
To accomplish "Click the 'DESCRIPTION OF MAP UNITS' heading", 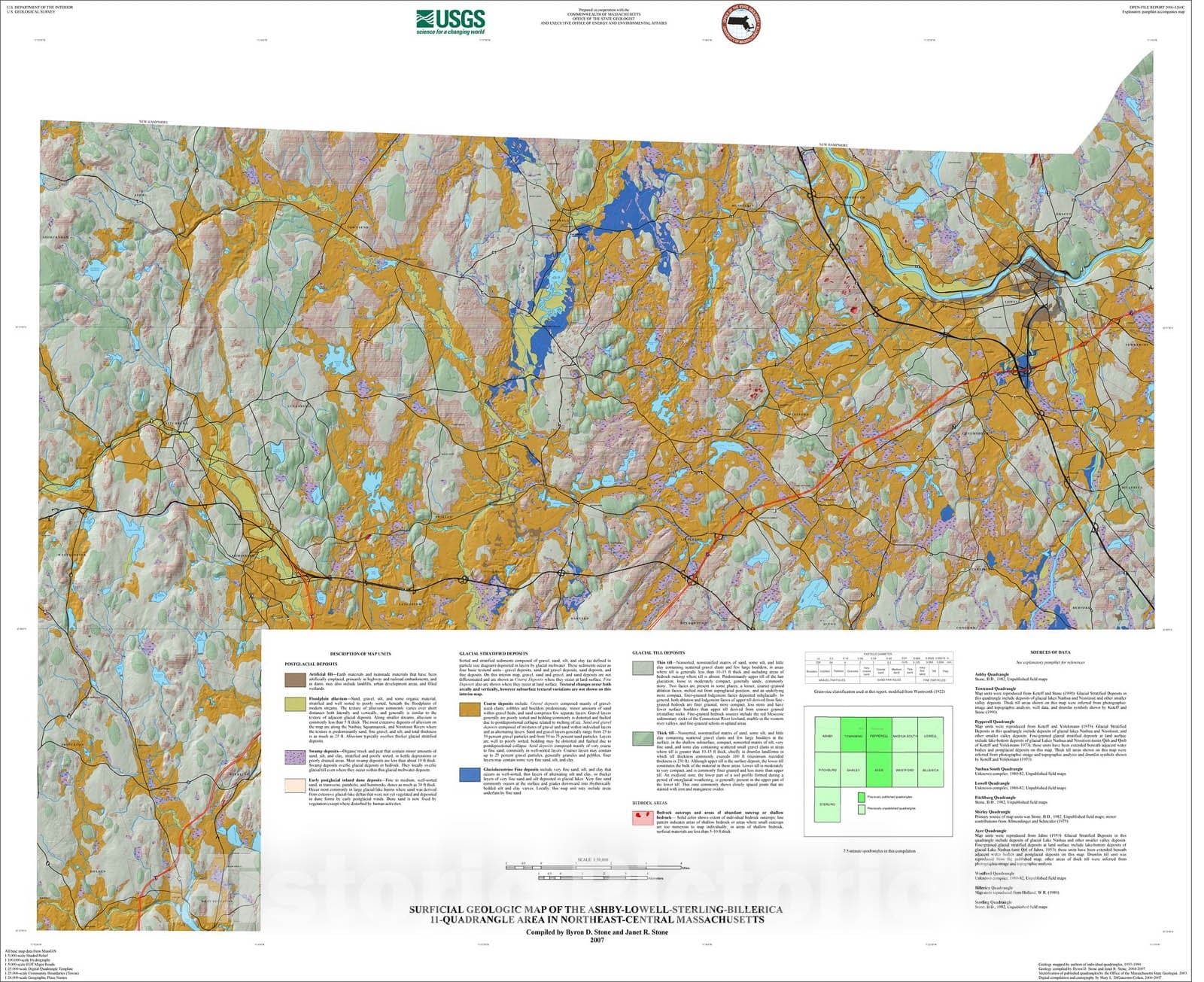I will tap(360, 654).
